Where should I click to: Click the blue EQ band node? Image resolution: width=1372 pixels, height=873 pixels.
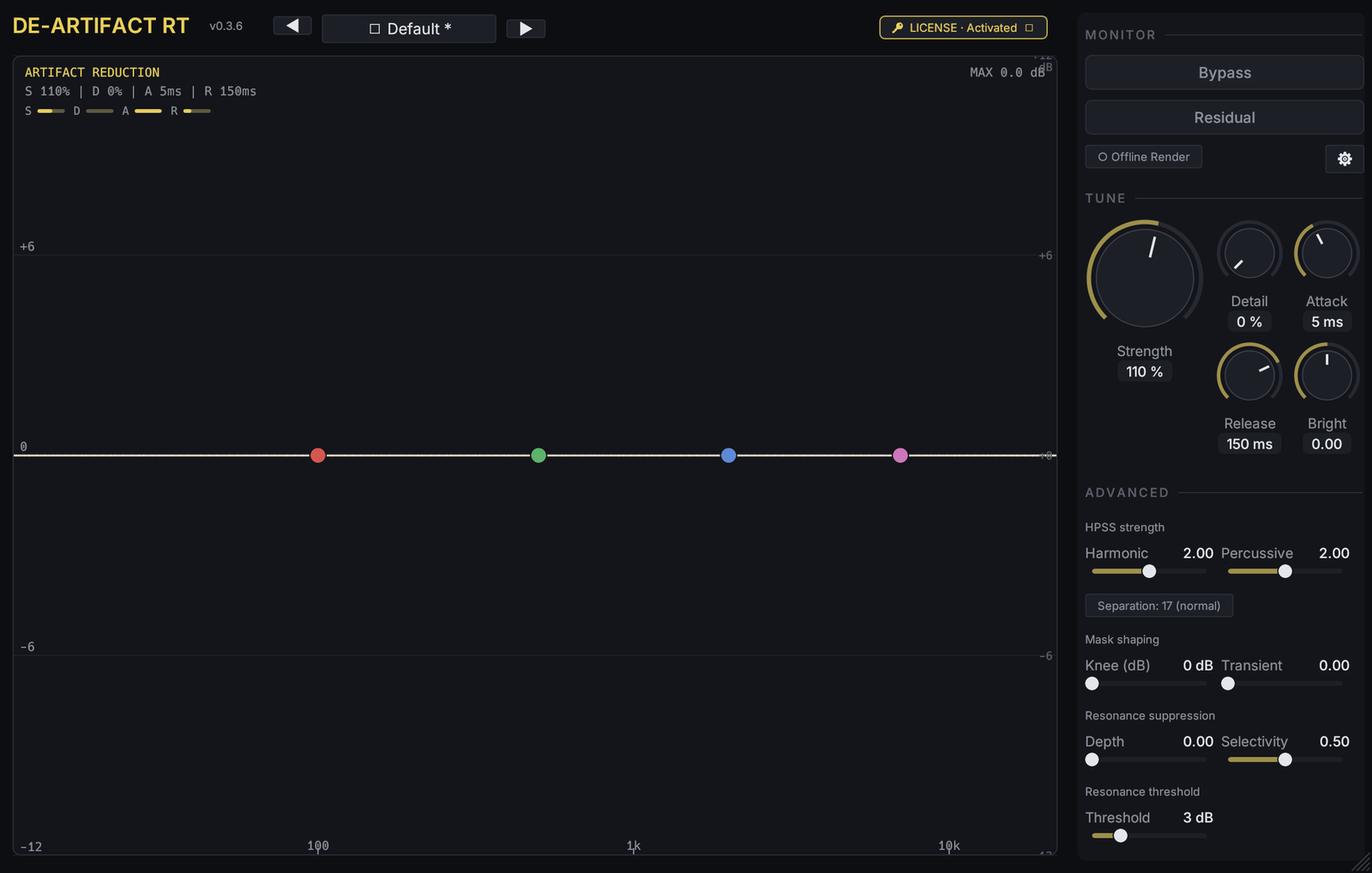(729, 455)
